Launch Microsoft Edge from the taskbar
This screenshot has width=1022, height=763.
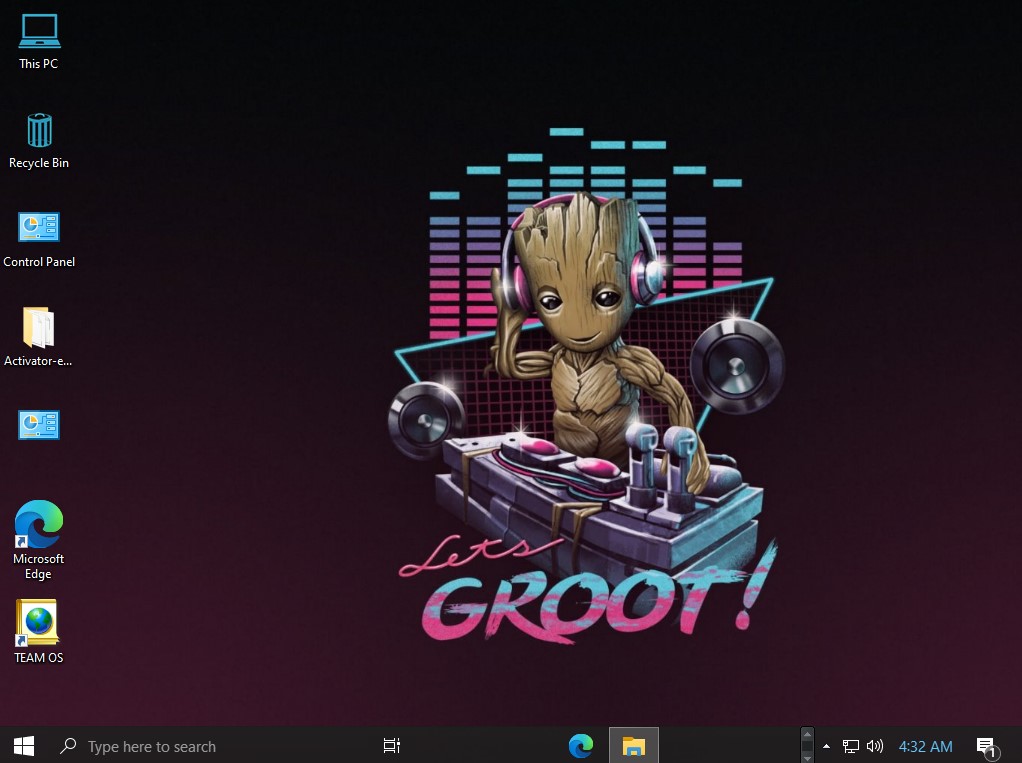coord(580,746)
